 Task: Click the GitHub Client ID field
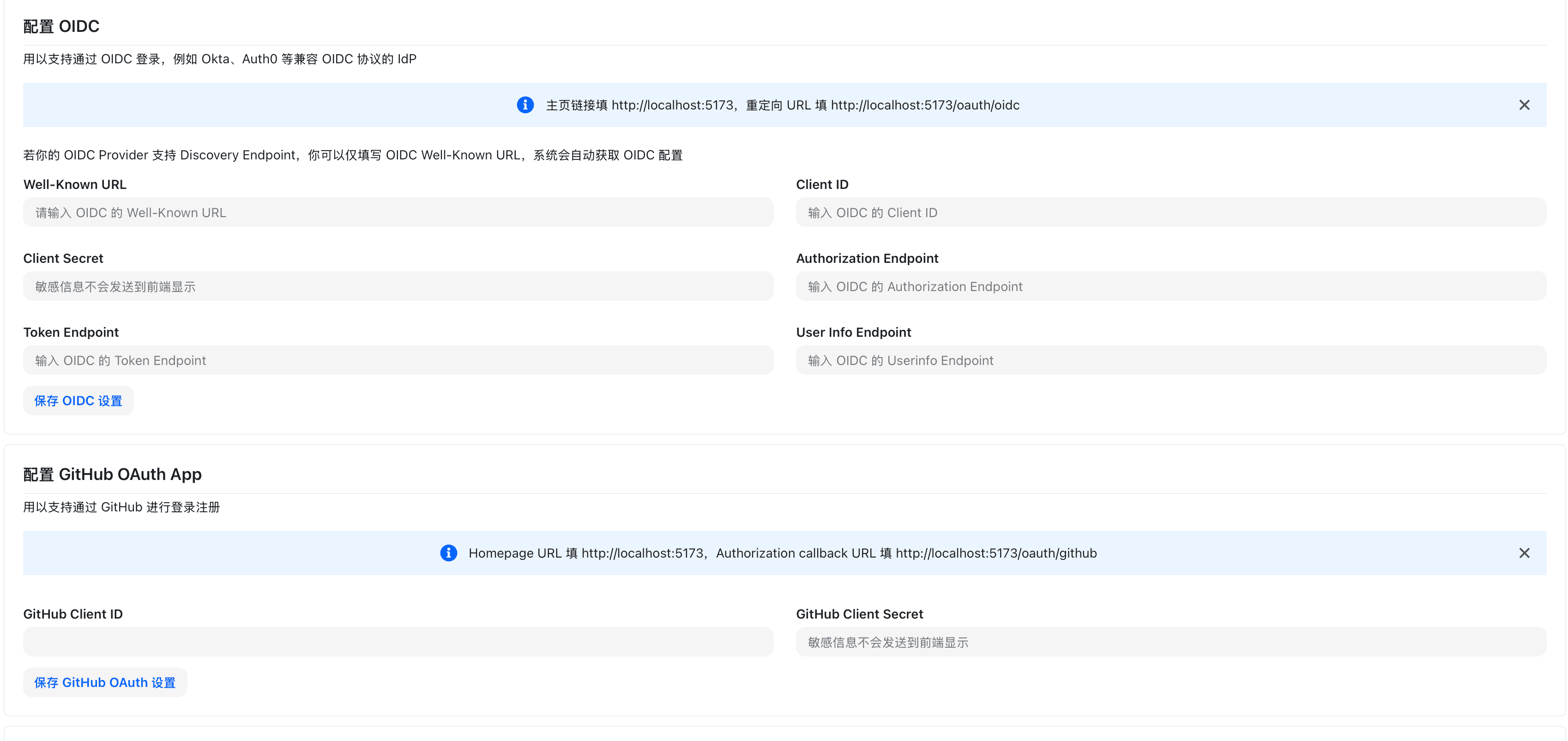coord(398,642)
